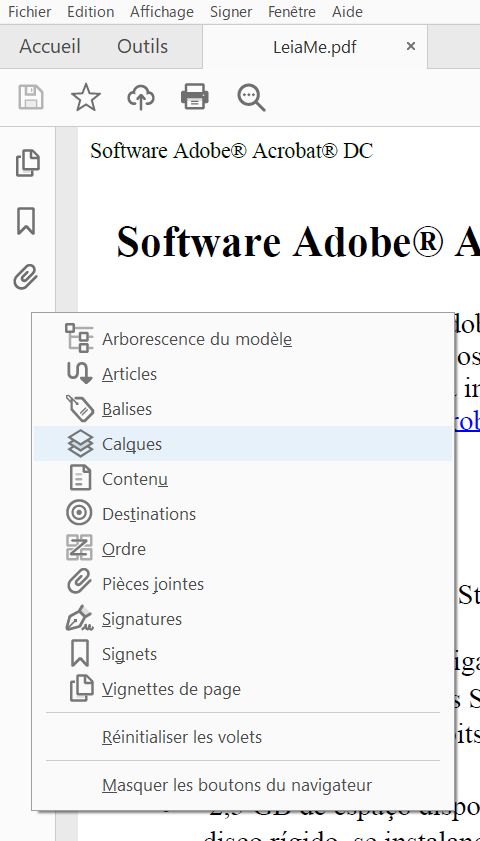Image resolution: width=480 pixels, height=841 pixels.
Task: Select the highlighted Calques entry
Action: pyautogui.click(x=243, y=444)
